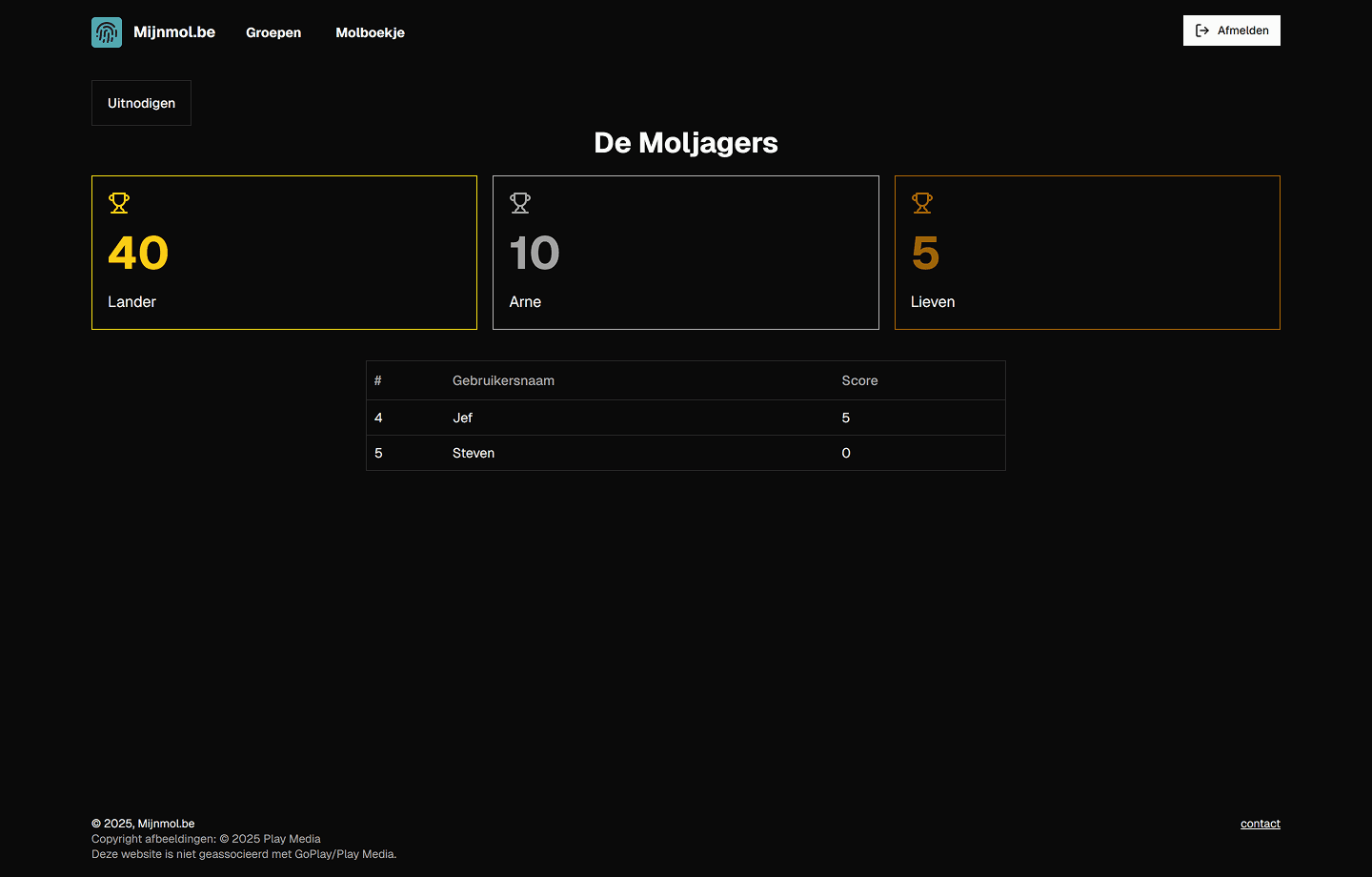
Task: Click the Steven row in the ranking table
Action: tap(685, 453)
